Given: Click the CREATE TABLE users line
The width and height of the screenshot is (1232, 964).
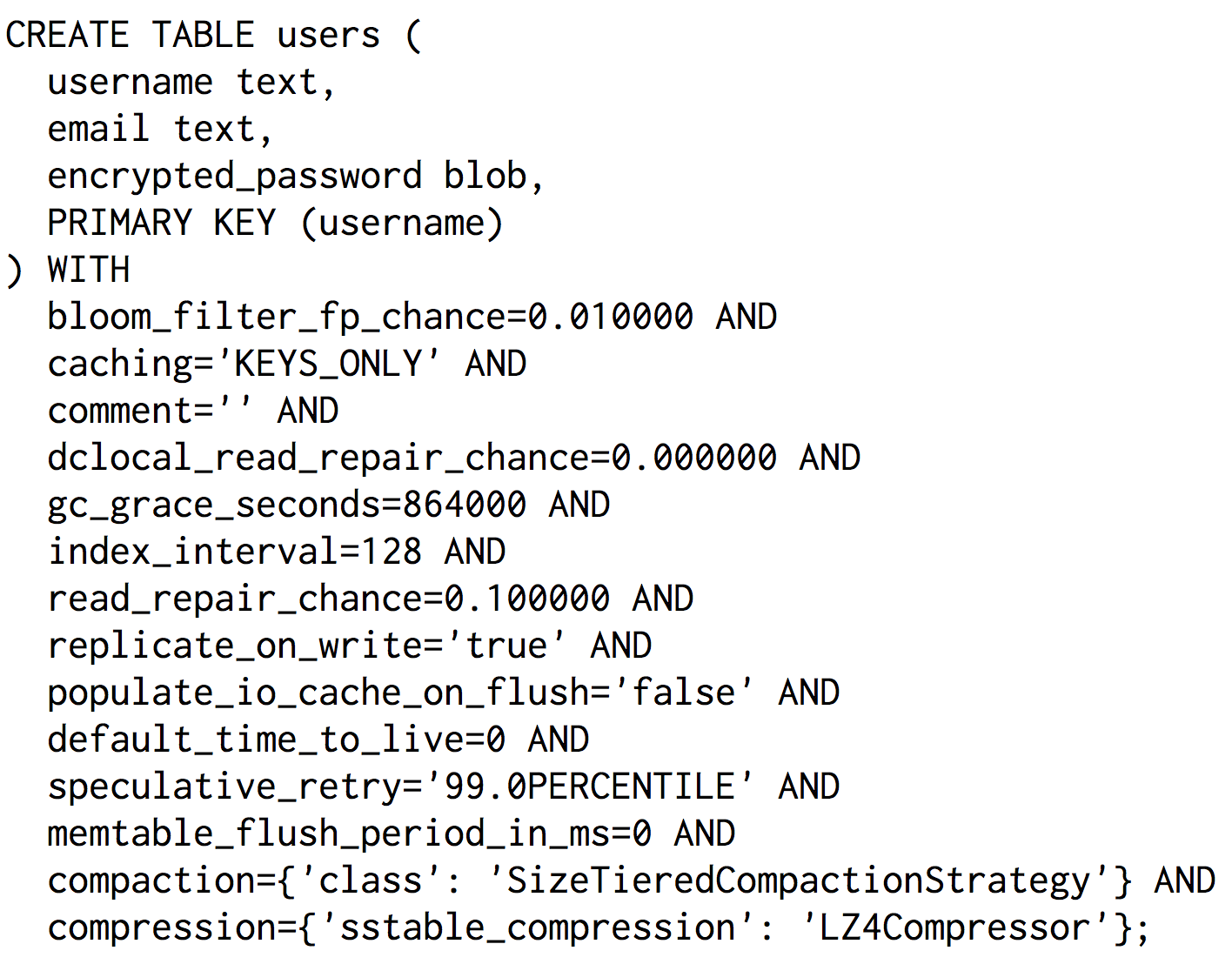Looking at the screenshot, I should click(x=214, y=36).
